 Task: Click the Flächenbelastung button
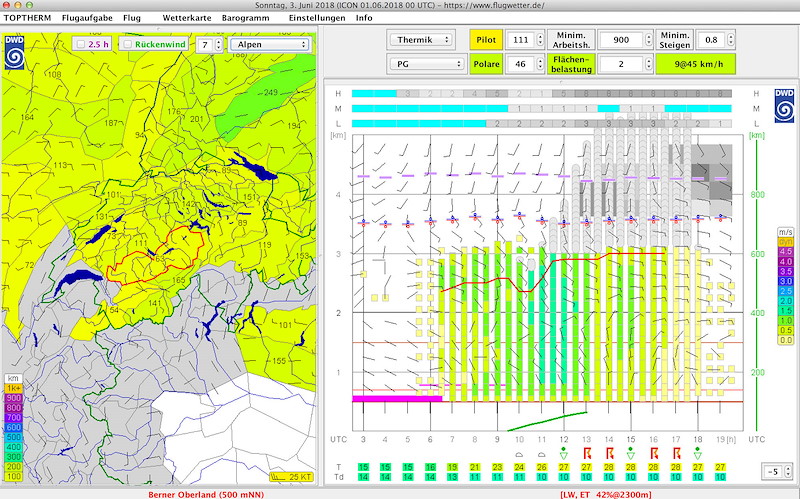point(571,64)
